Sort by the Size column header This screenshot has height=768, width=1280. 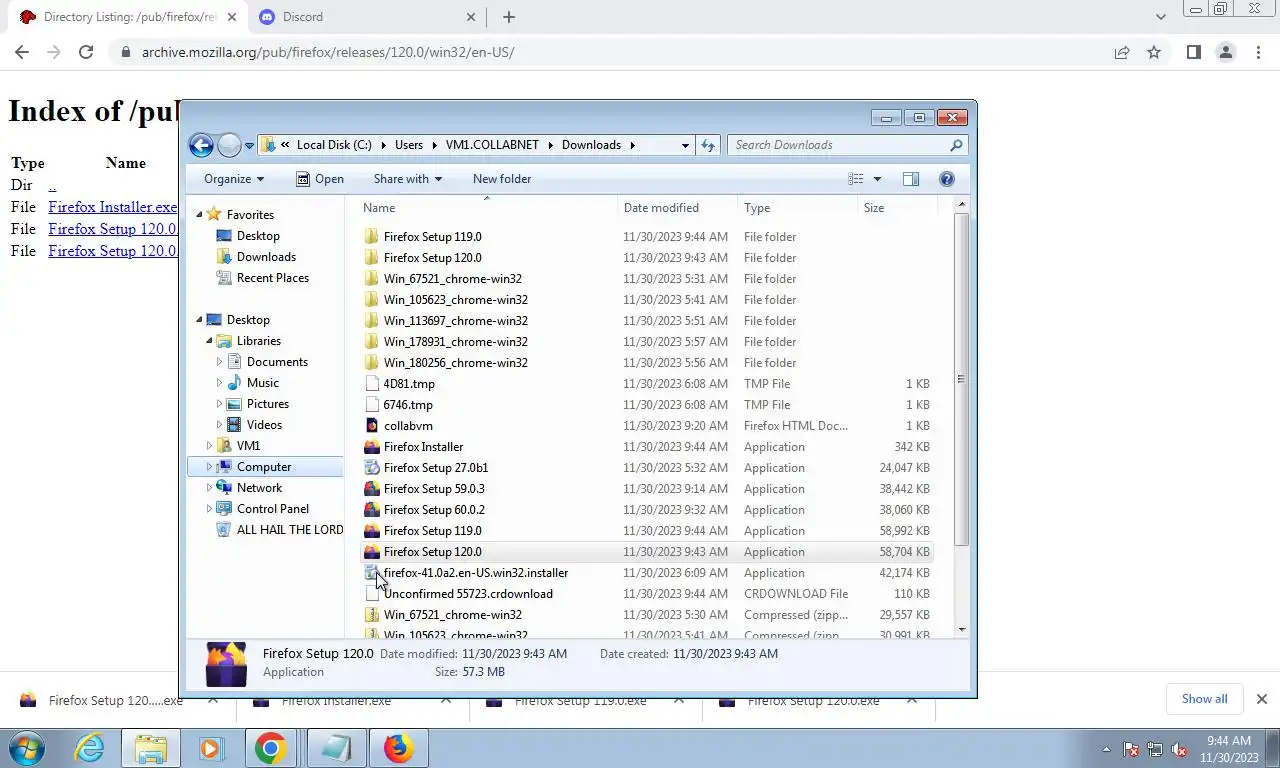click(898, 208)
